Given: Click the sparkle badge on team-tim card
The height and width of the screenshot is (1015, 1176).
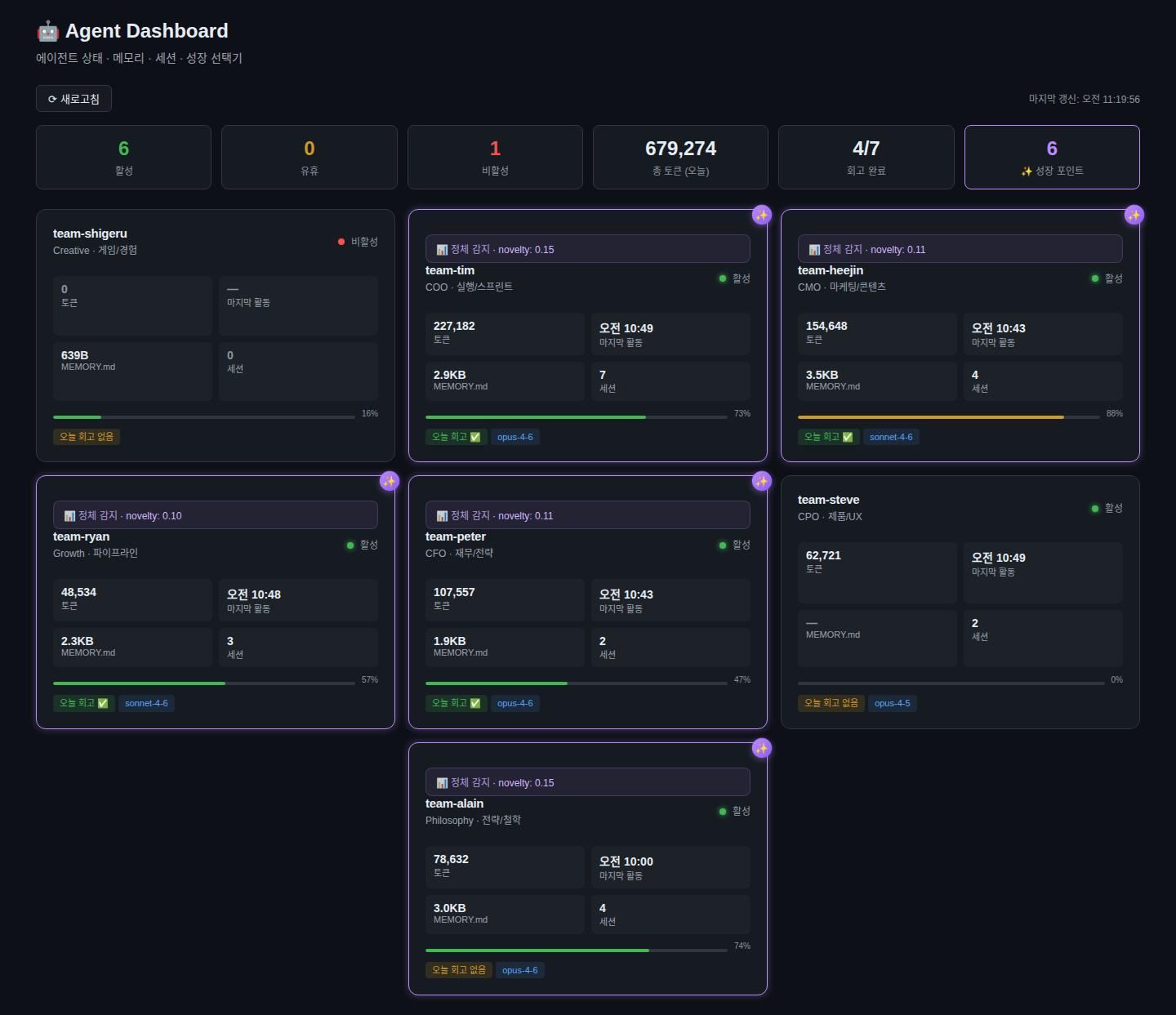Looking at the screenshot, I should [x=761, y=215].
